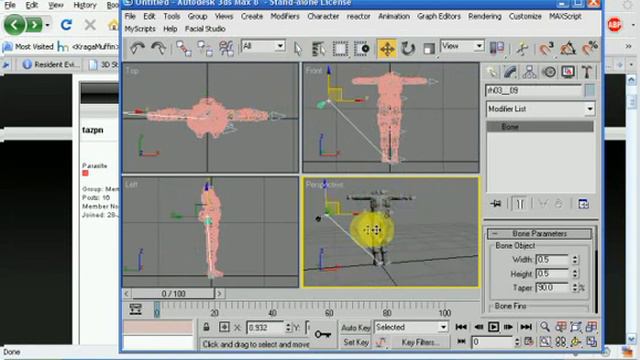This screenshot has width=640, height=360.
Task: Open the Facial Studio menu
Action: click(205, 29)
